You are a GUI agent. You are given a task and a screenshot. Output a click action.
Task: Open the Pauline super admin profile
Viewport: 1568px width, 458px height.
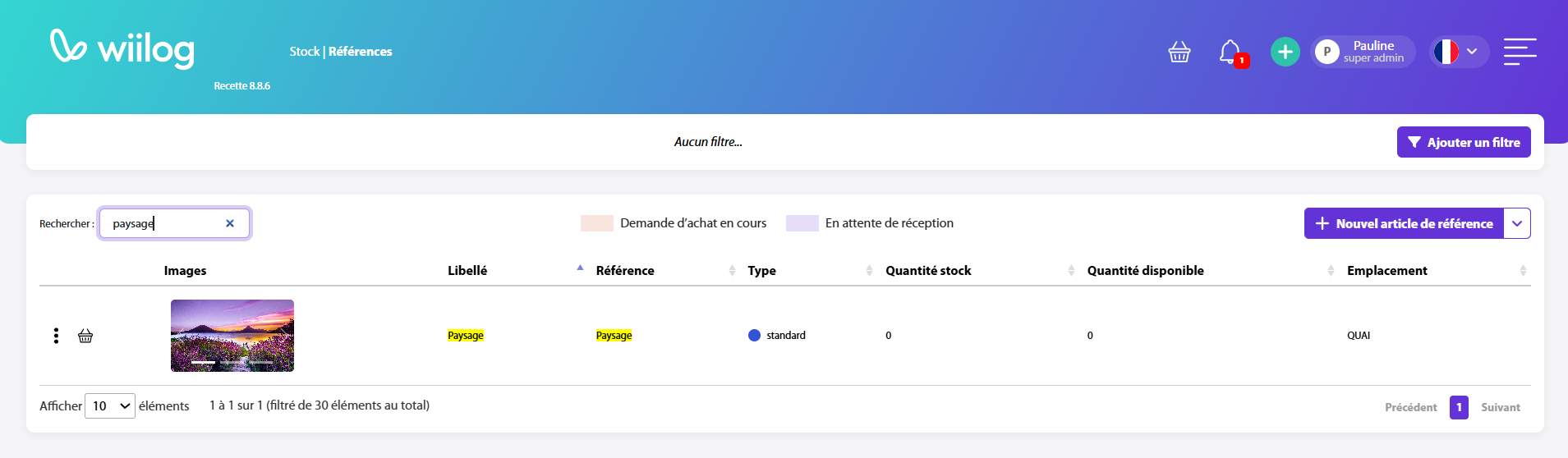click(1363, 52)
